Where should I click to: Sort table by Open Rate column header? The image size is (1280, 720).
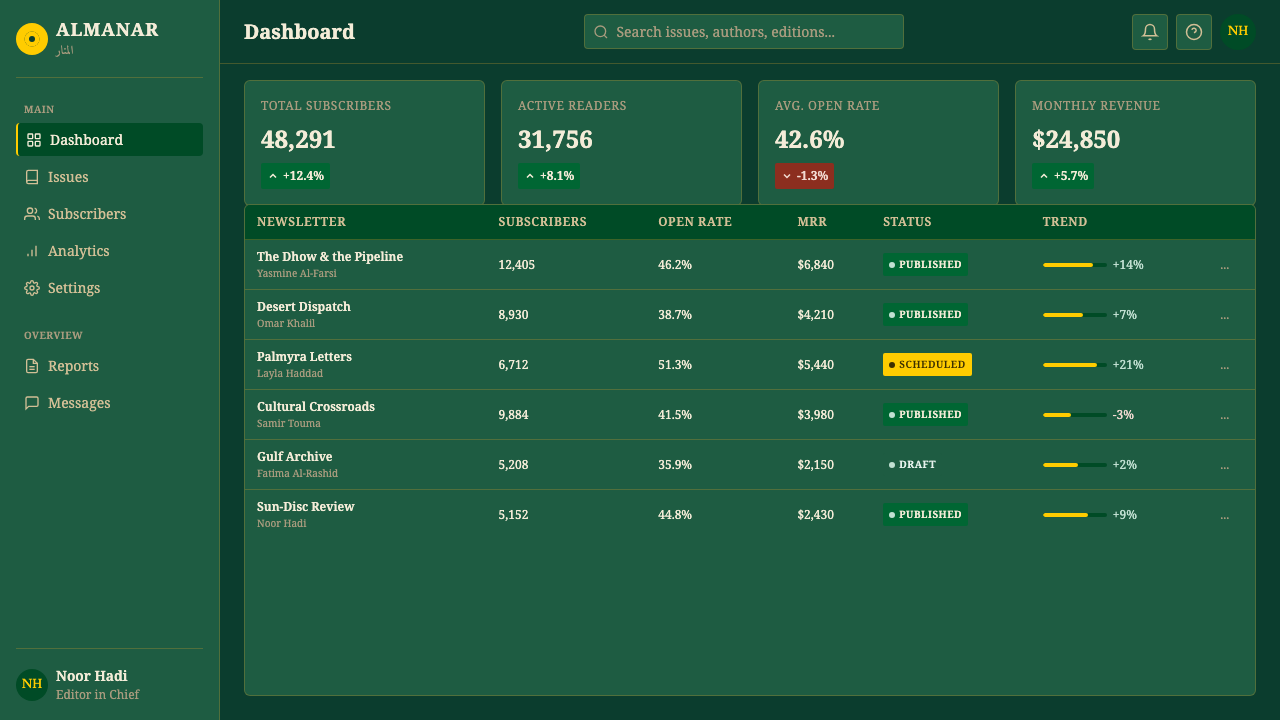pos(695,222)
